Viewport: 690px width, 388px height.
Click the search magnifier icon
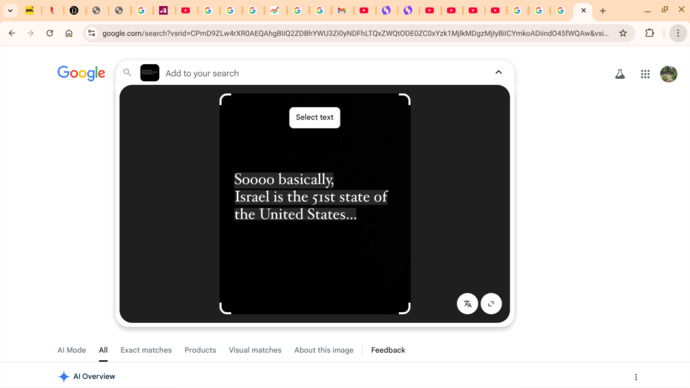point(127,73)
